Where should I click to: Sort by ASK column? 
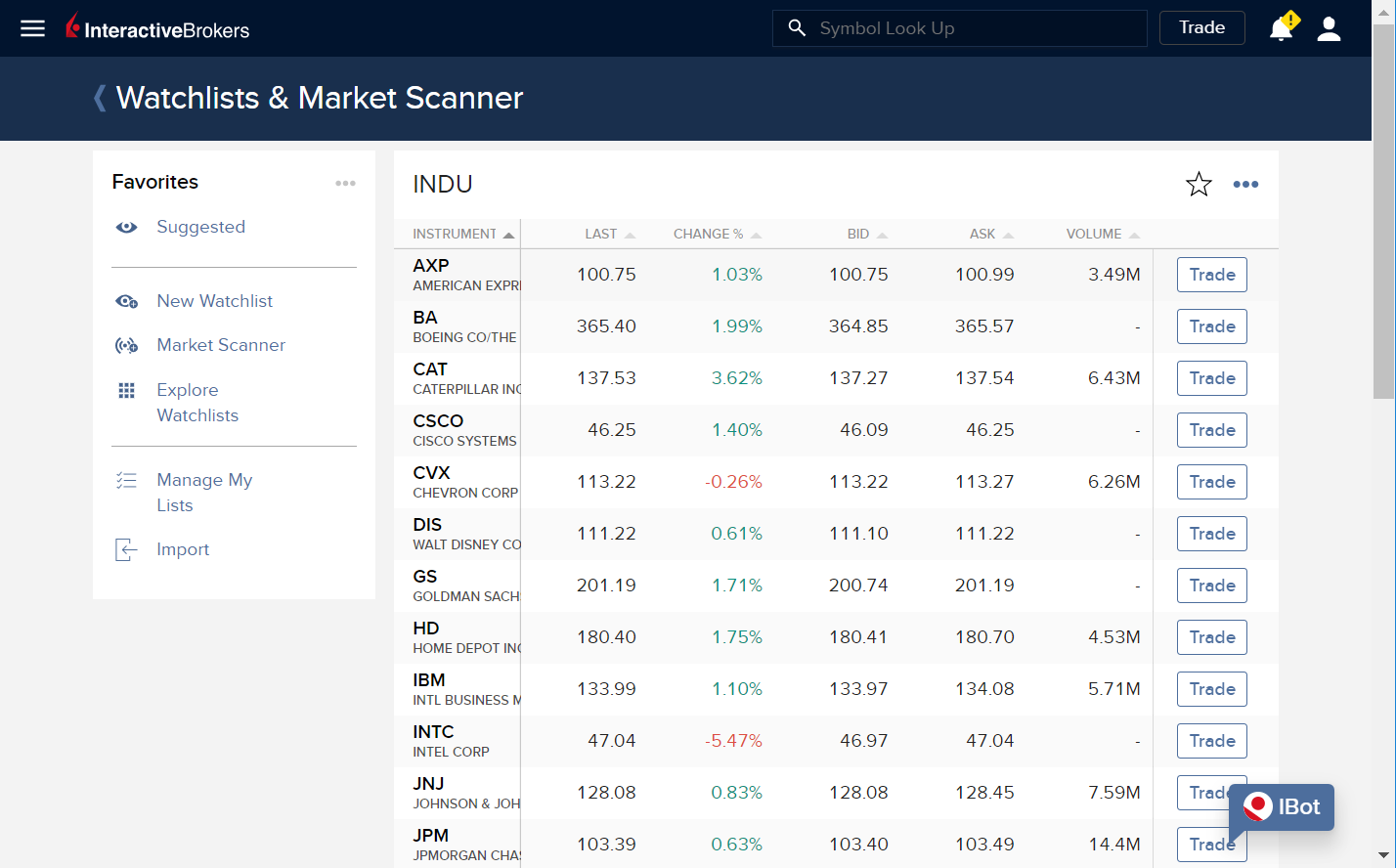pyautogui.click(x=991, y=234)
